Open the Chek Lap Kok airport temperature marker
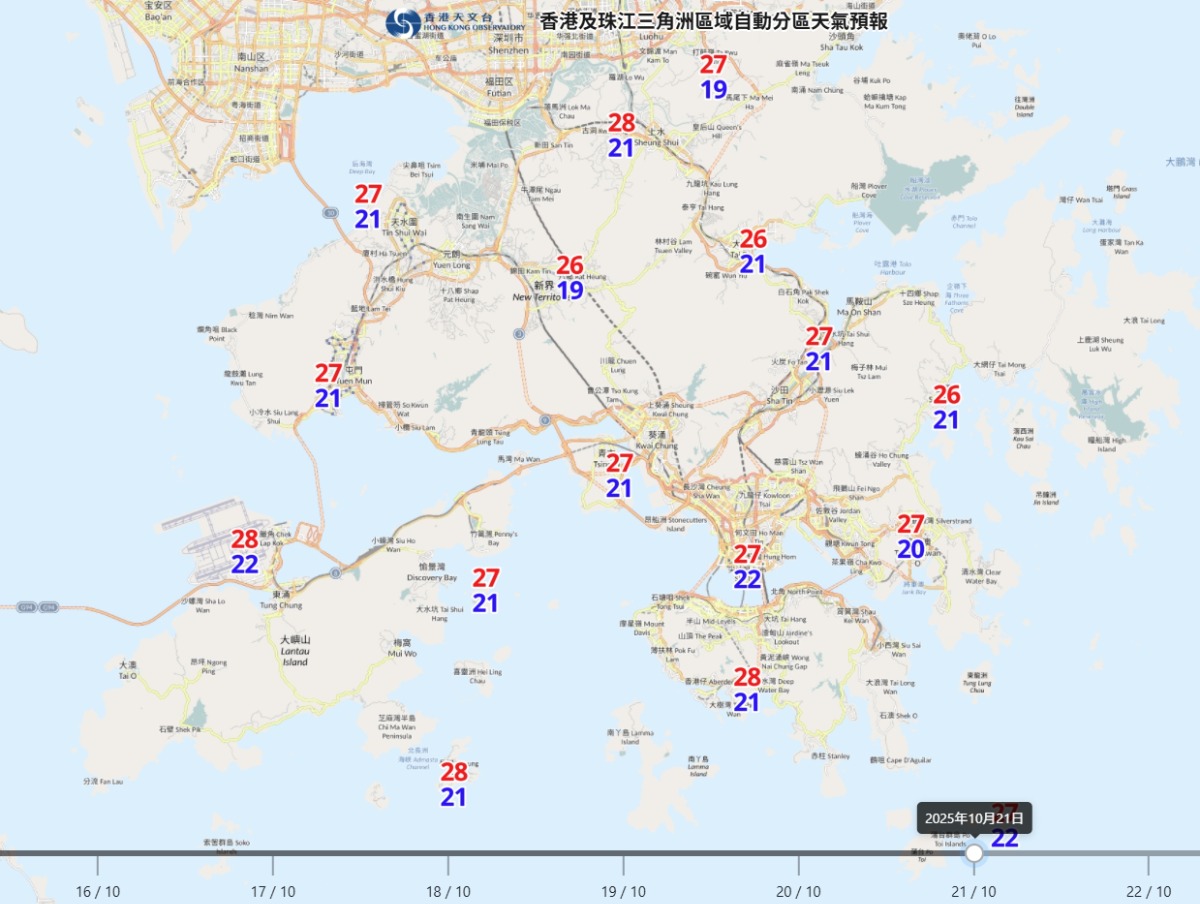Screen dimensions: 1200x904 point(245,551)
